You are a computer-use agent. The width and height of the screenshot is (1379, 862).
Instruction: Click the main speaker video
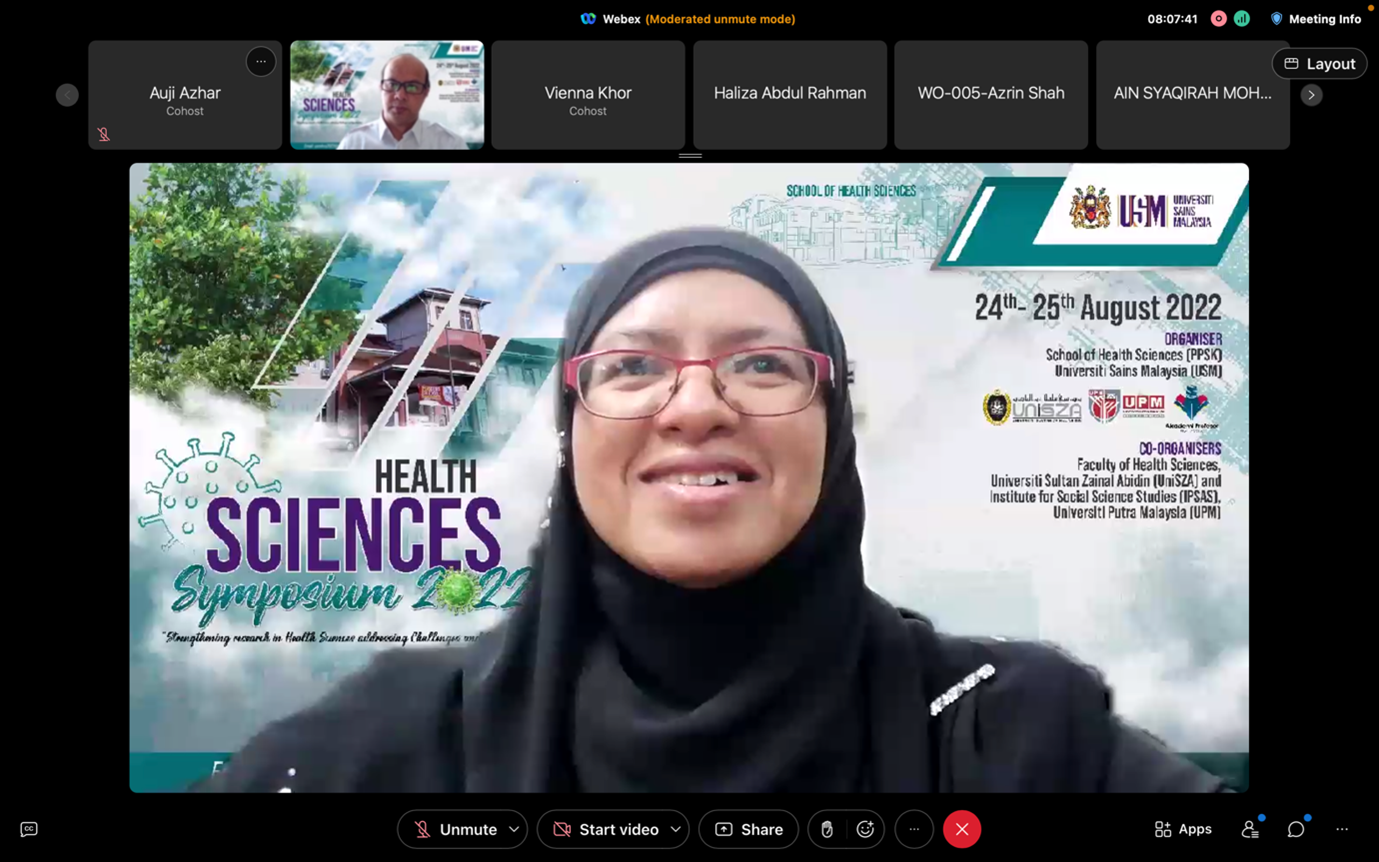tap(689, 478)
